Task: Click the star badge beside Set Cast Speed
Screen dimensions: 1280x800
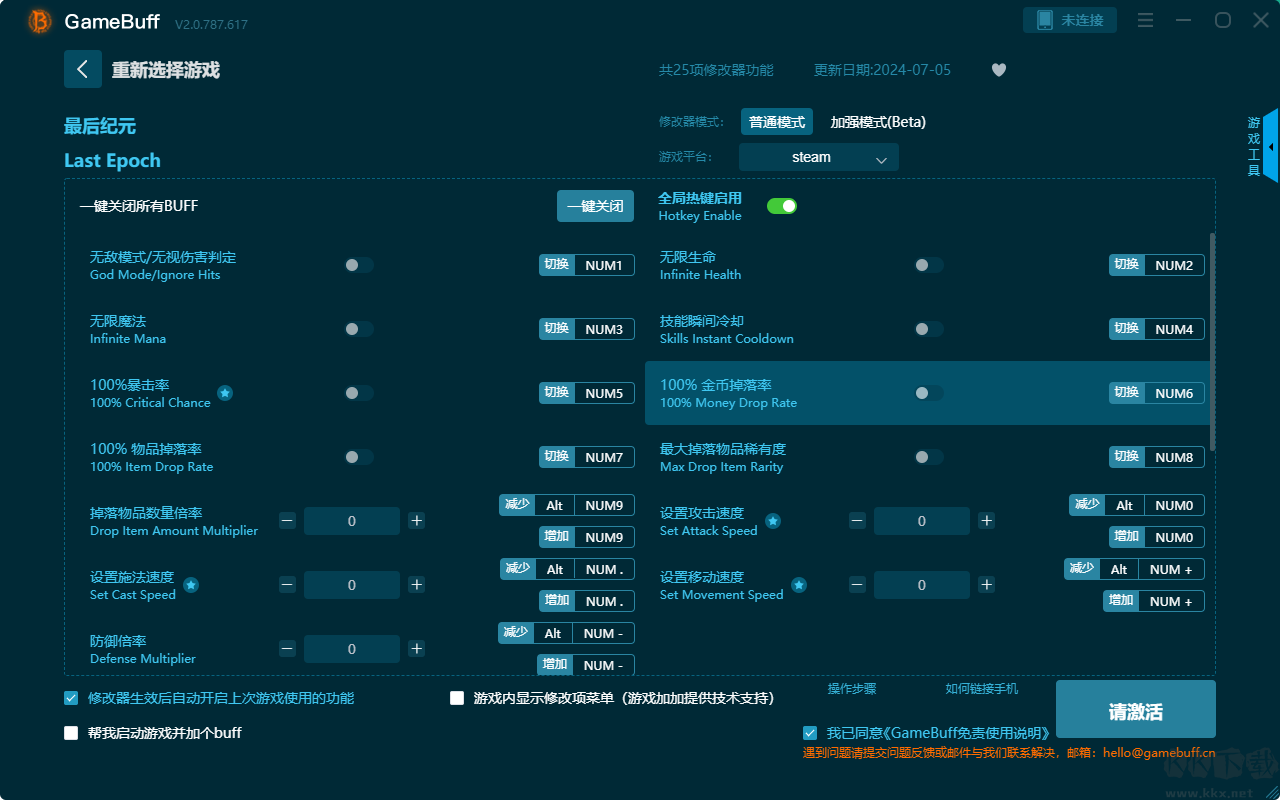Action: (x=191, y=585)
